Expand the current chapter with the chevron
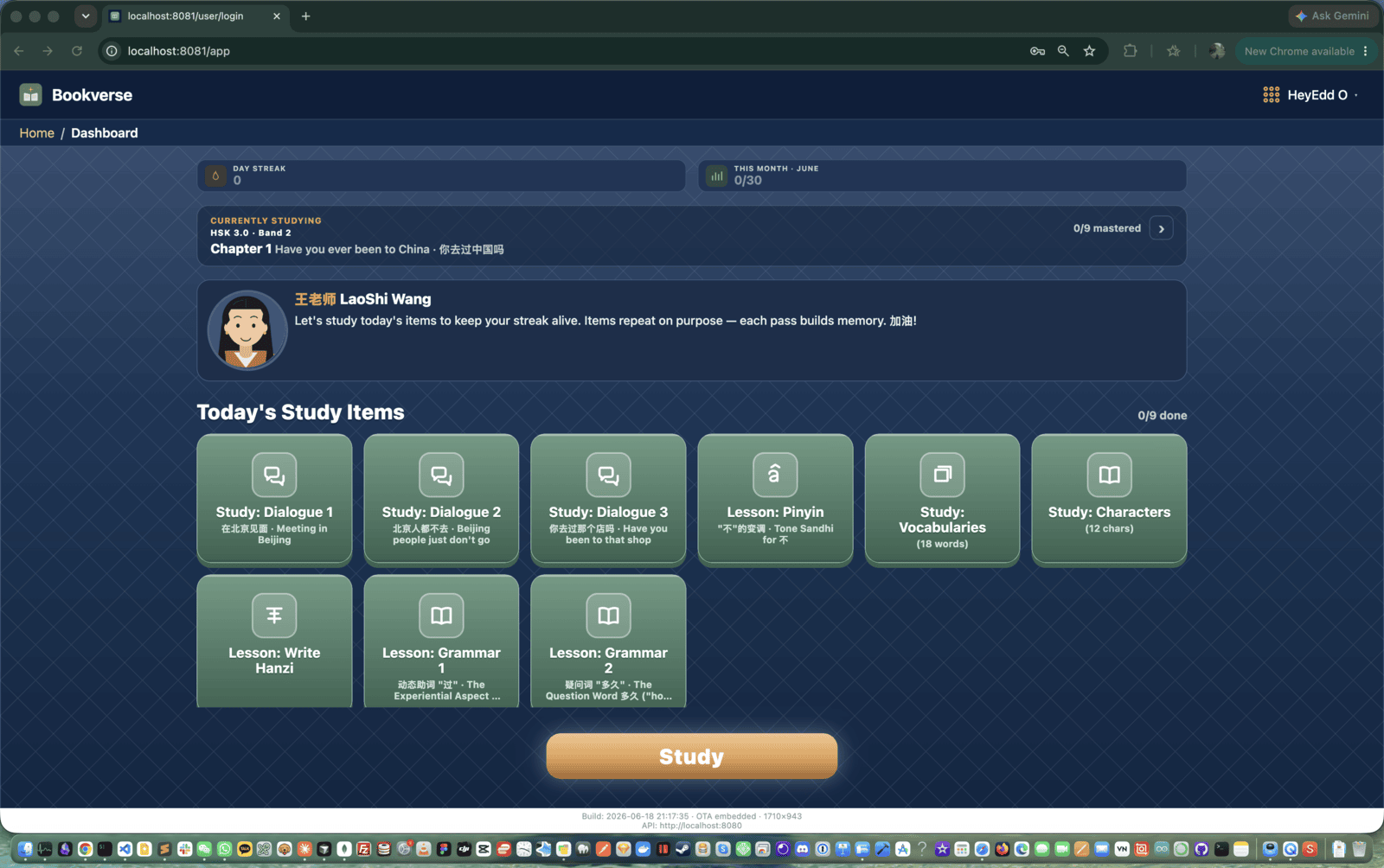Screen dimensions: 1384x868 (1161, 229)
